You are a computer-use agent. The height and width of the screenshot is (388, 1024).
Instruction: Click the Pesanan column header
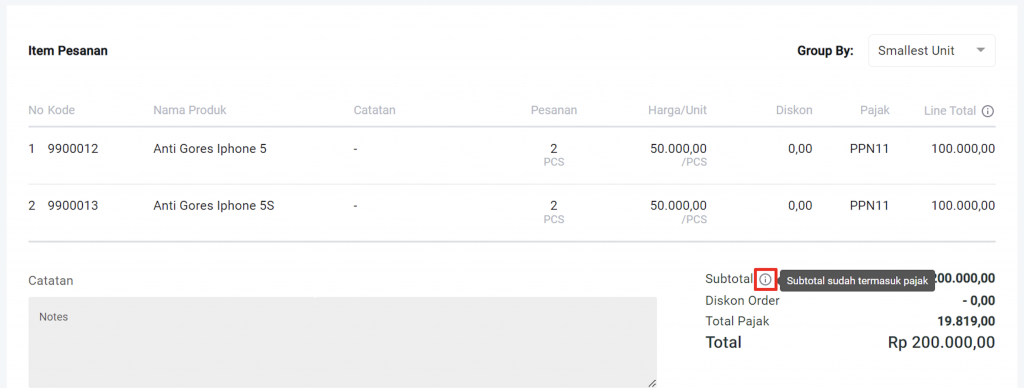(554, 110)
